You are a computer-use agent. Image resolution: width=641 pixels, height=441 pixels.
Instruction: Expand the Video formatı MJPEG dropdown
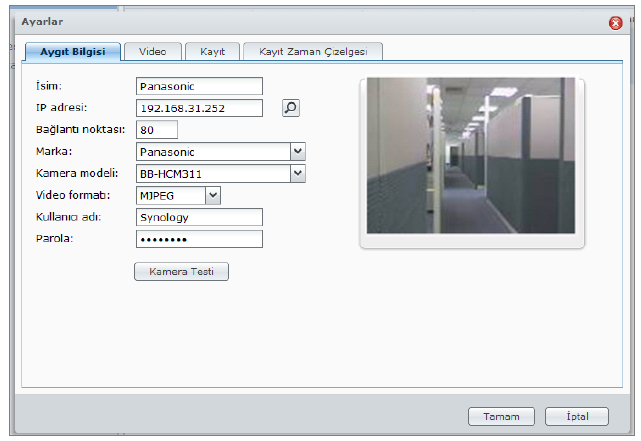click(213, 195)
